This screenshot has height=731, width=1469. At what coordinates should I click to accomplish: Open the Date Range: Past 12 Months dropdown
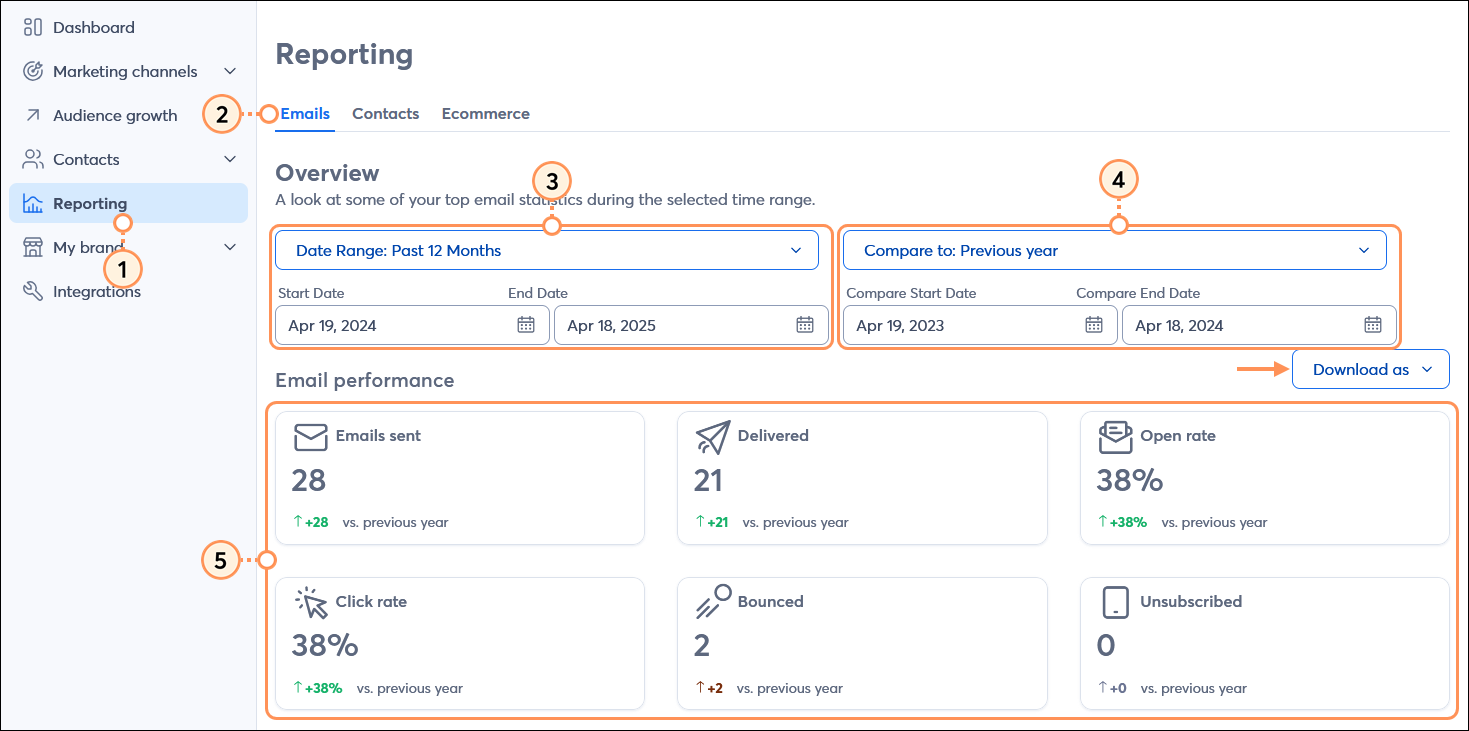(x=547, y=250)
